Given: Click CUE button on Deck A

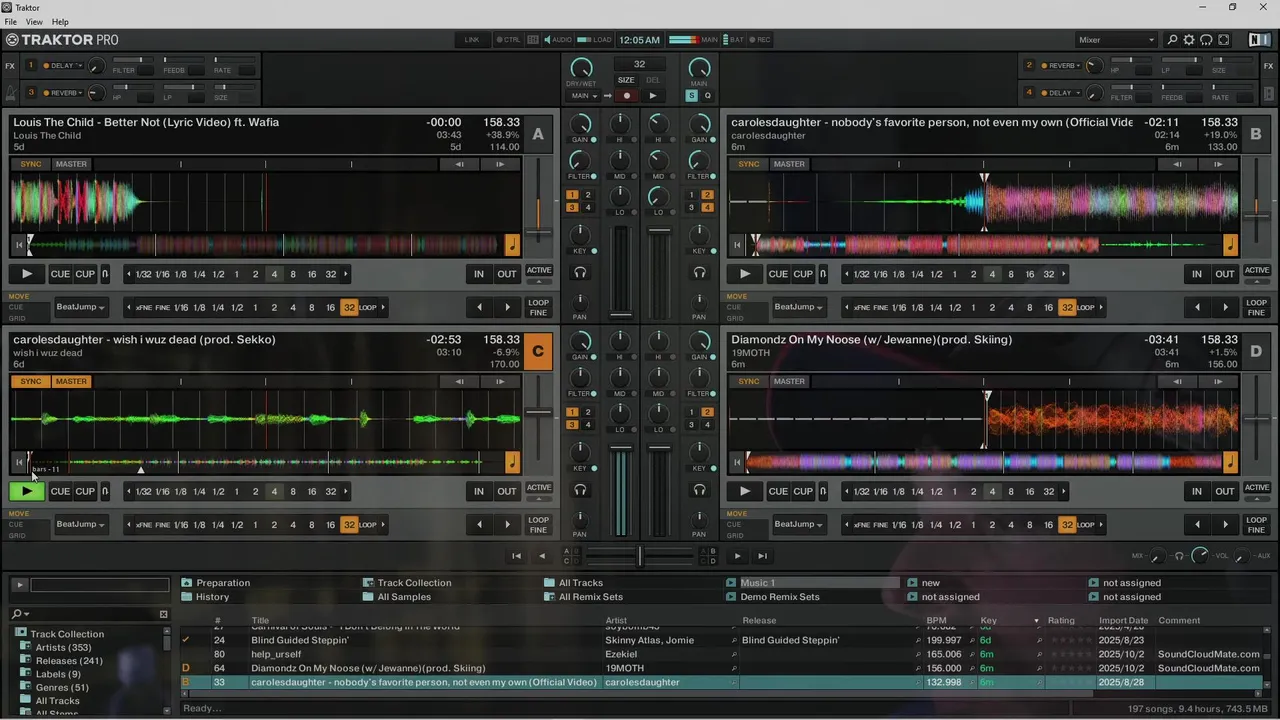Looking at the screenshot, I should (x=60, y=274).
